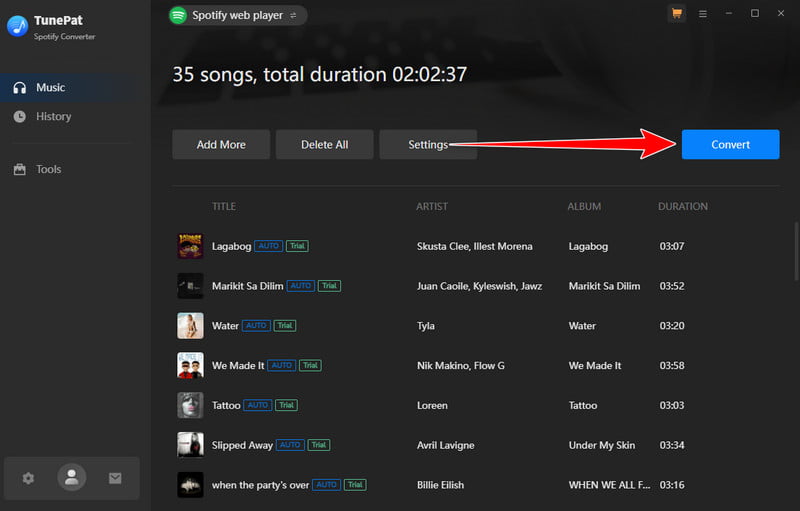Click artist name Billie Eilish

pos(440,485)
